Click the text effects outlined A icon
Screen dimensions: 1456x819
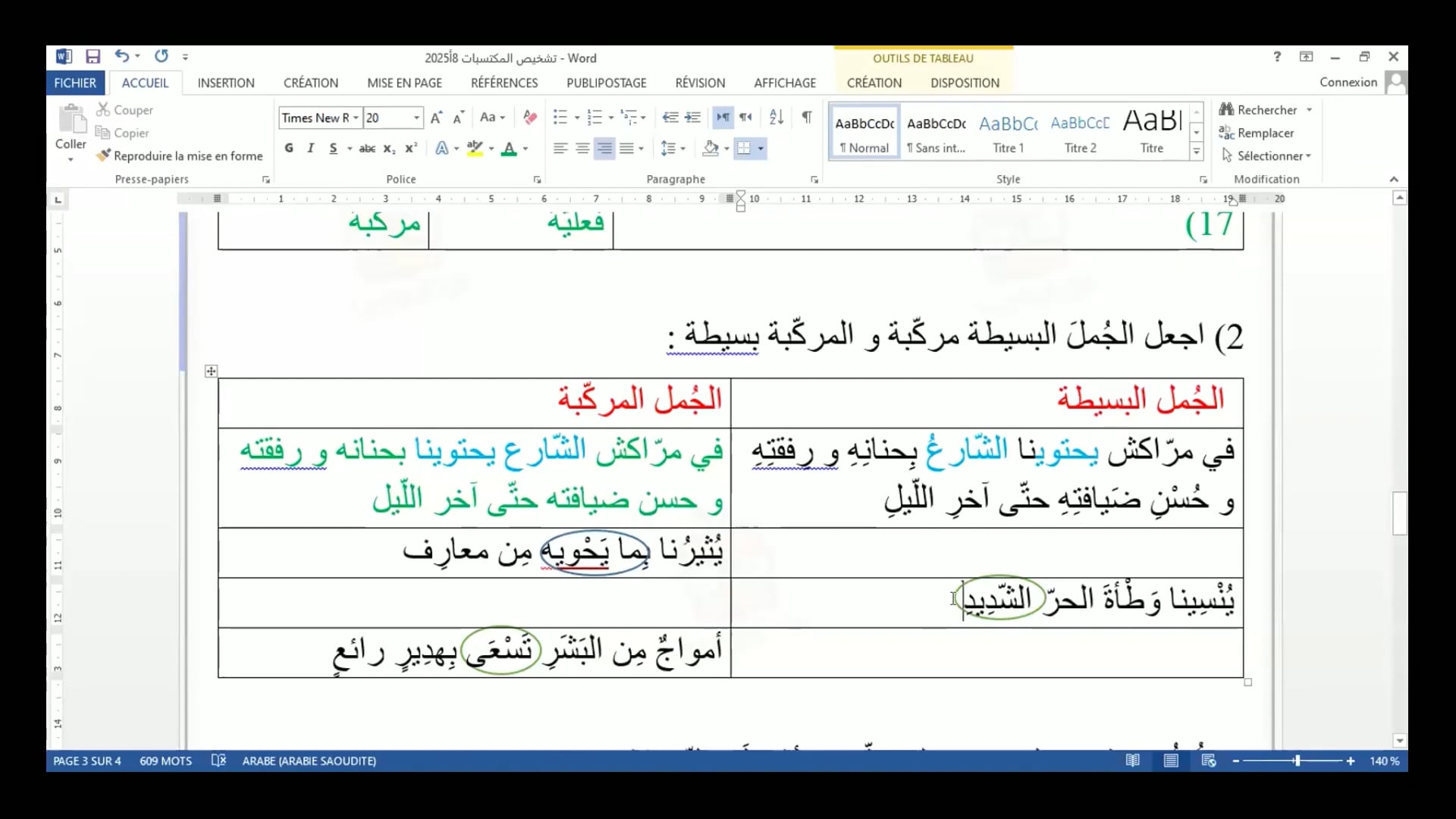(x=441, y=149)
